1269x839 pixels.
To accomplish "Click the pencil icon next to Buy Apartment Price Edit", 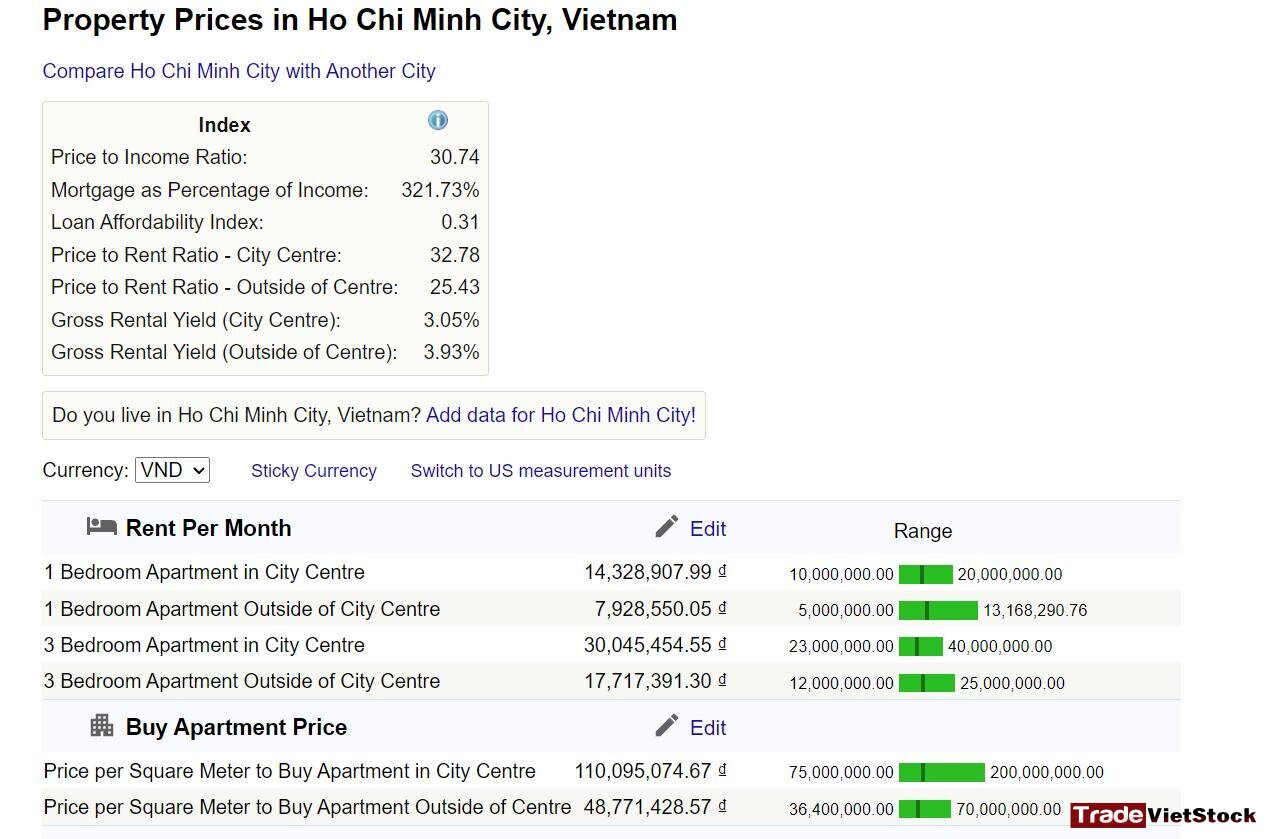I will point(667,726).
